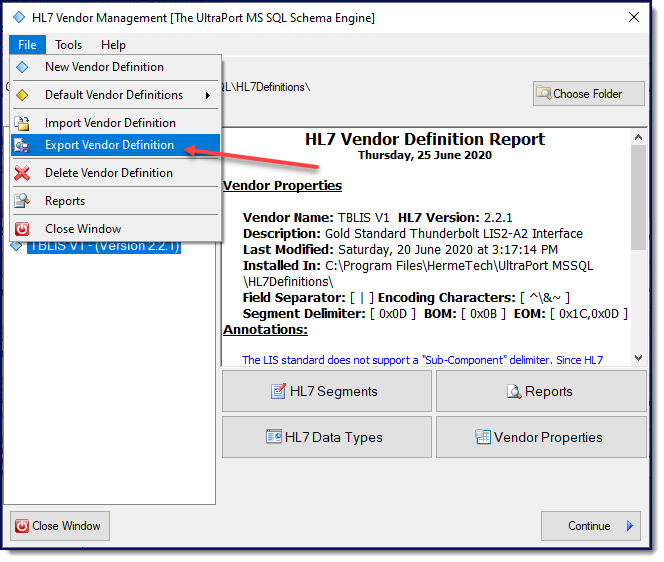
Task: Open the Reports button below the report
Action: click(x=541, y=391)
